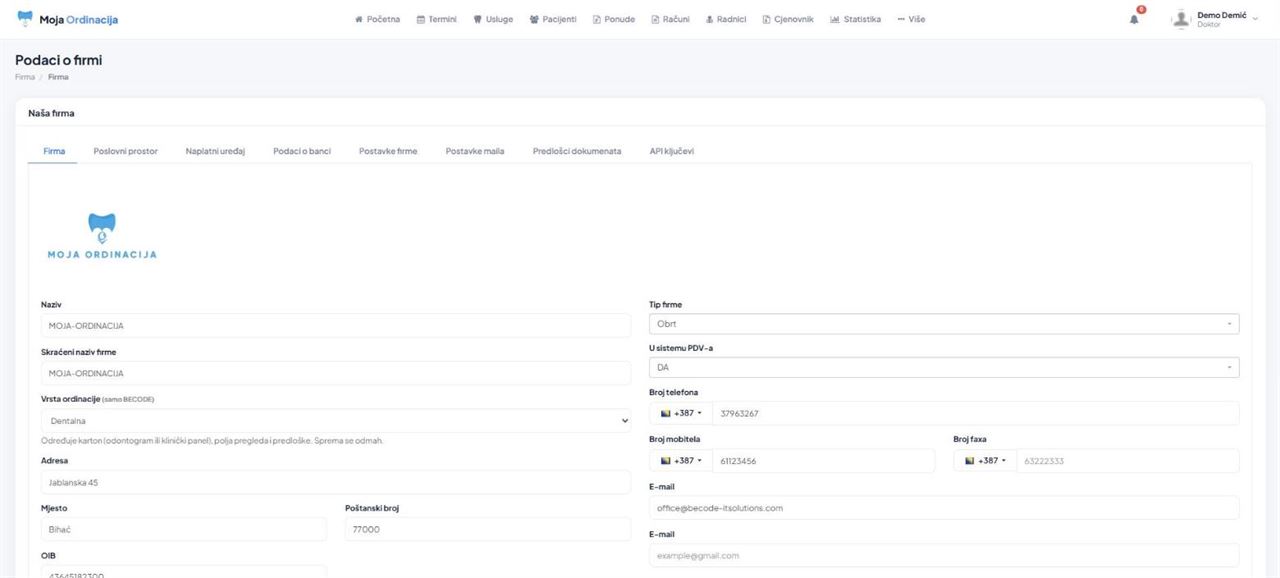Click the Broj telefona number field
Image resolution: width=1280 pixels, height=578 pixels.
pos(975,413)
